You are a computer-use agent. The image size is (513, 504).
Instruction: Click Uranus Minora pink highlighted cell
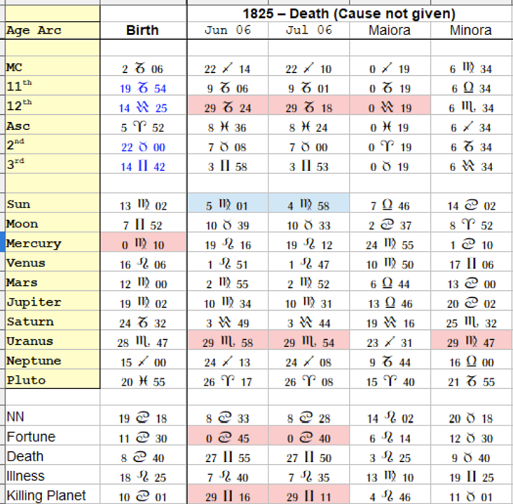(471, 340)
